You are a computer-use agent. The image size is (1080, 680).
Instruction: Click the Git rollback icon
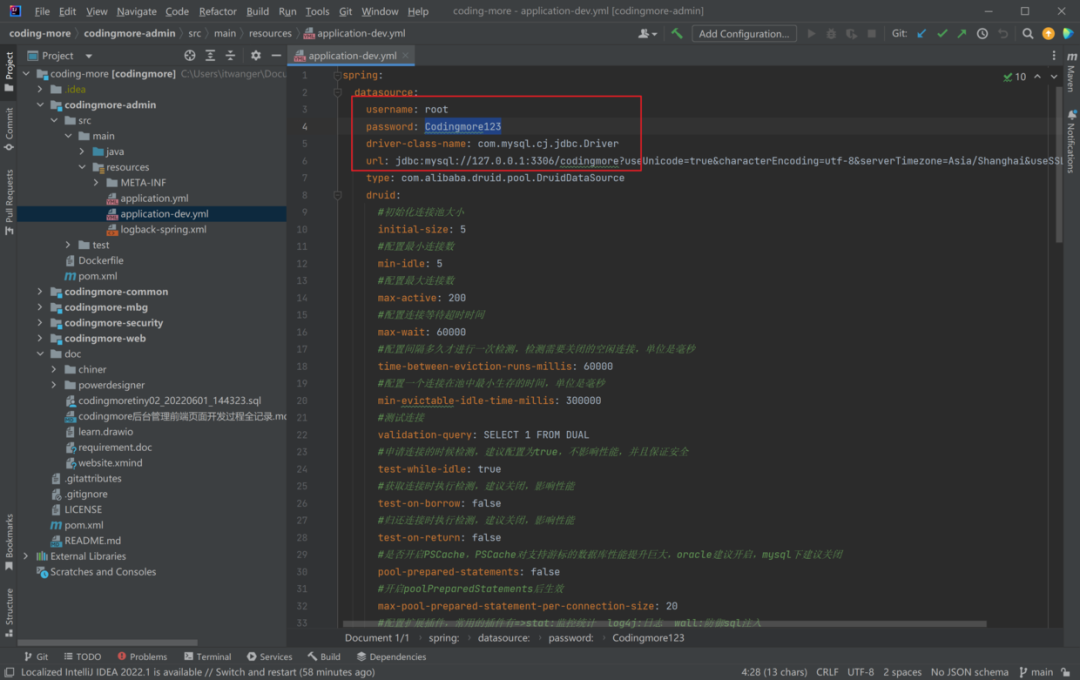(1003, 33)
